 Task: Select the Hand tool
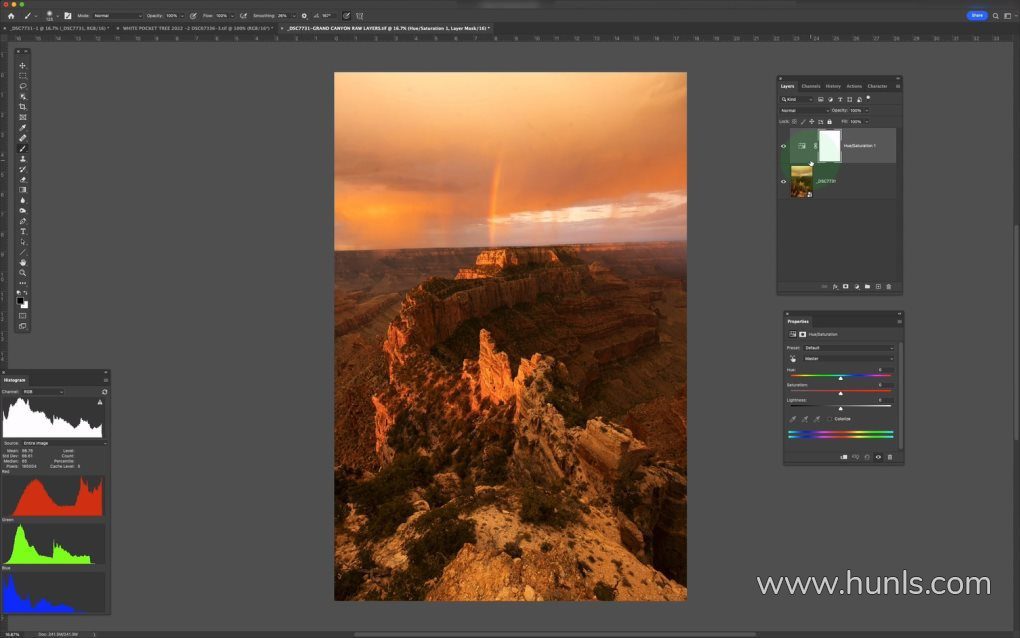click(x=23, y=262)
